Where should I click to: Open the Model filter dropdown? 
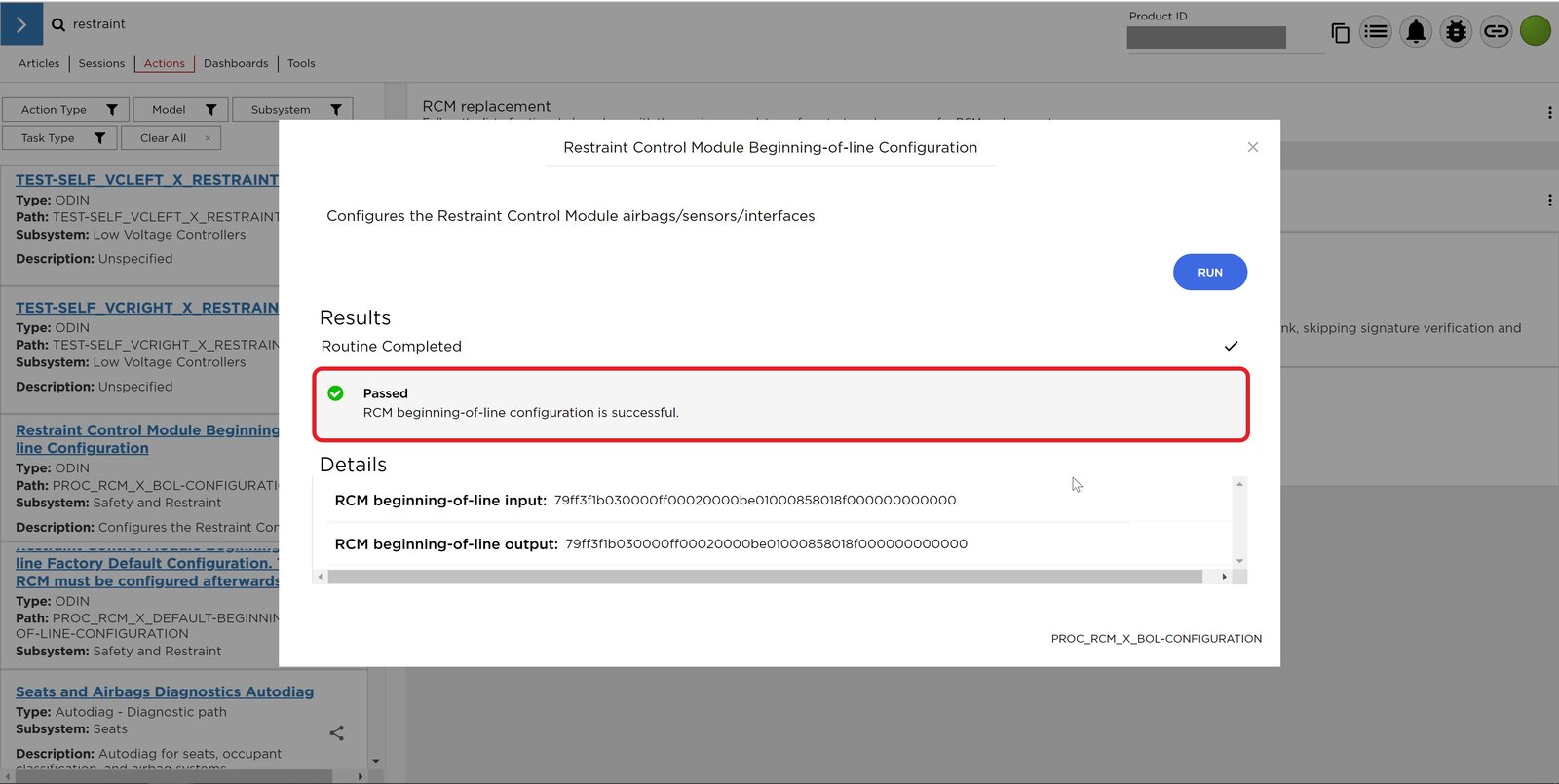[x=180, y=110]
